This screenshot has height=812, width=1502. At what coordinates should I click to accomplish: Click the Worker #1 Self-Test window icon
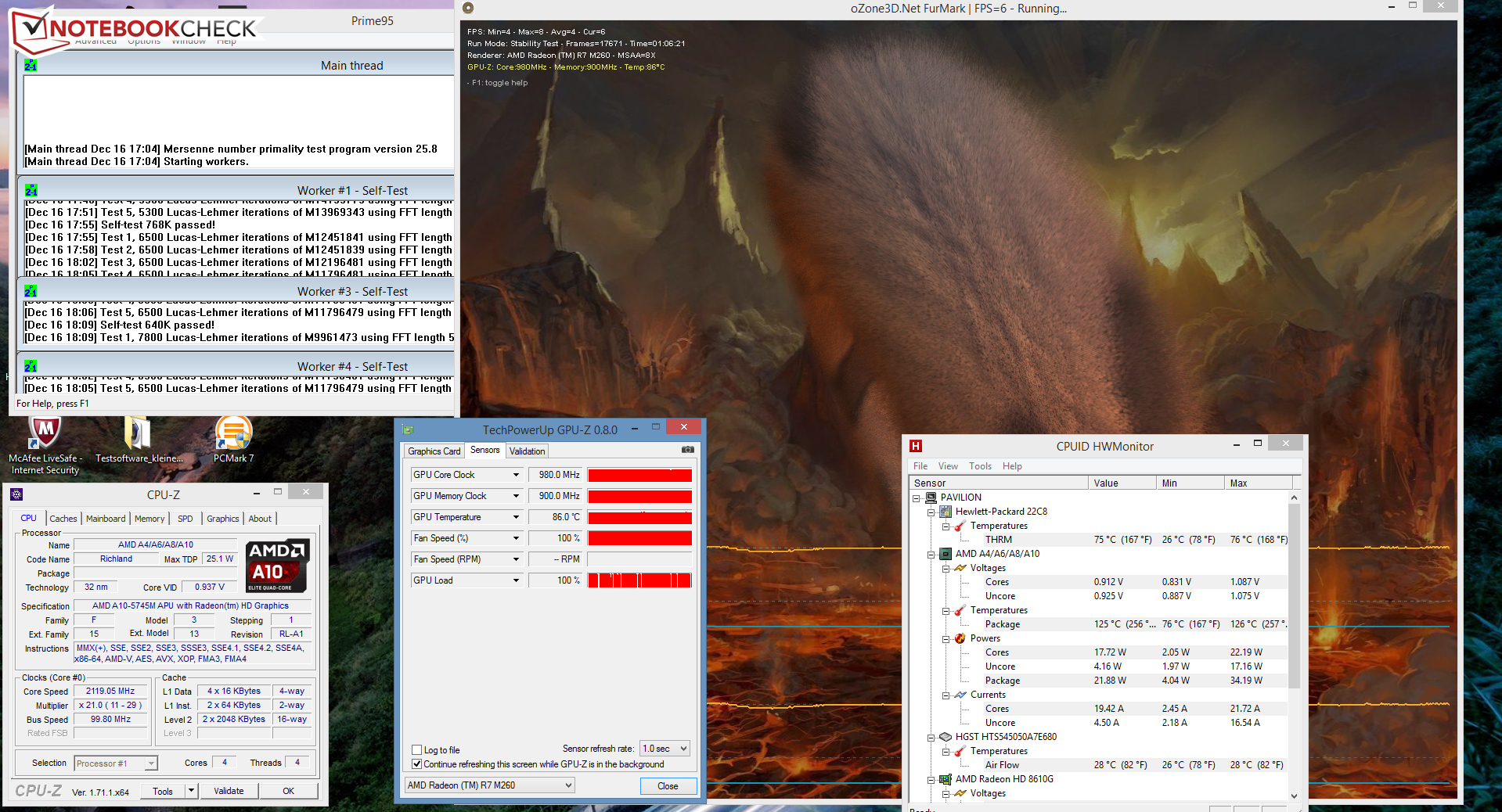[x=31, y=191]
